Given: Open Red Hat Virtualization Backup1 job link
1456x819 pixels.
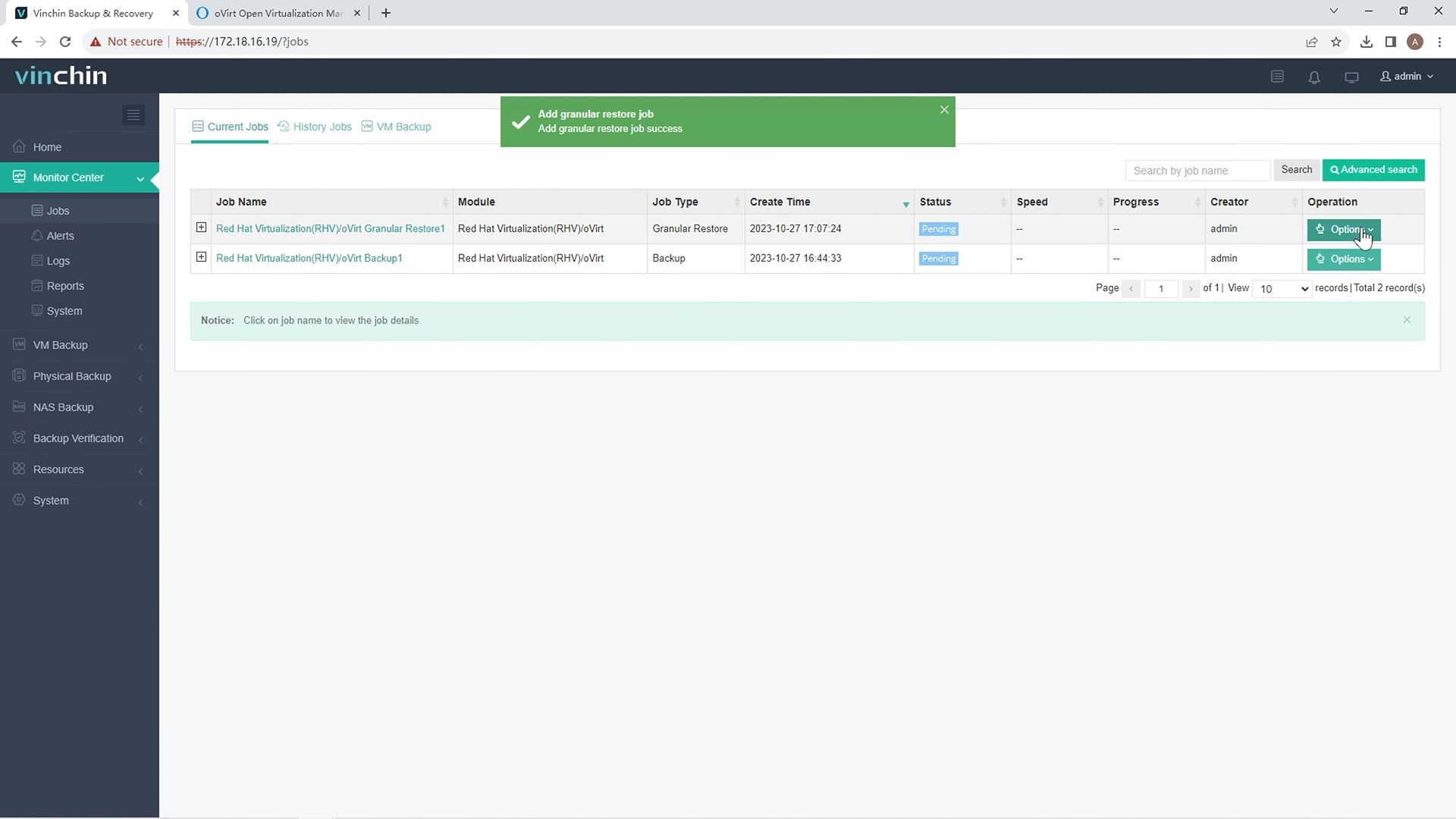Looking at the screenshot, I should pos(309,258).
